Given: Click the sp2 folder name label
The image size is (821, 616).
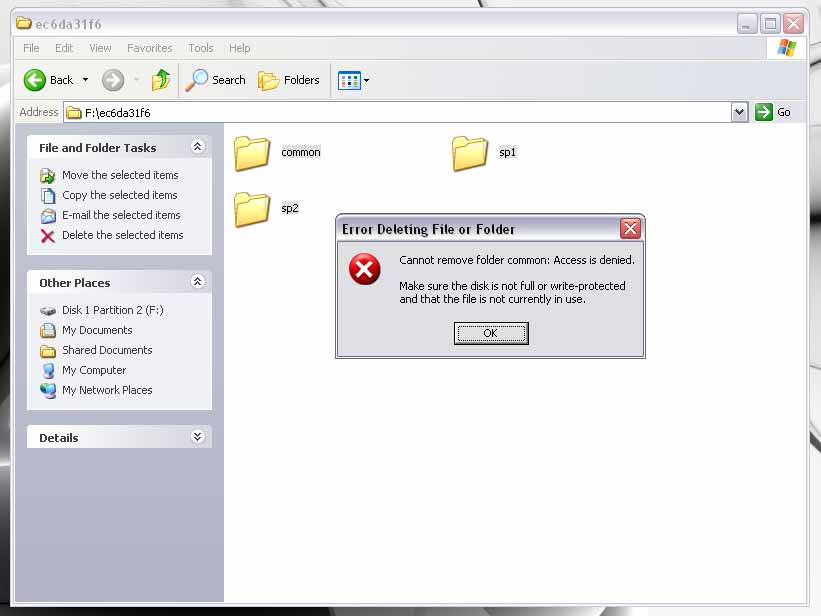Looking at the screenshot, I should click(290, 208).
